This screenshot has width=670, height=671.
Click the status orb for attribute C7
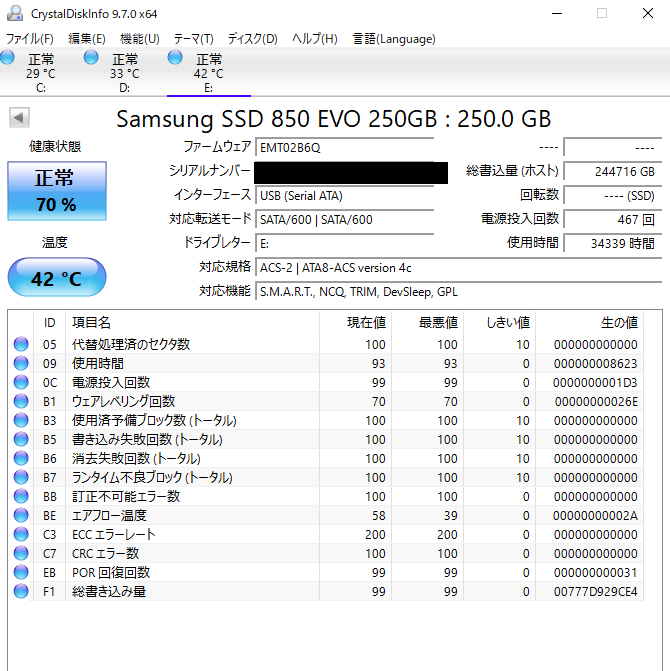point(21,553)
